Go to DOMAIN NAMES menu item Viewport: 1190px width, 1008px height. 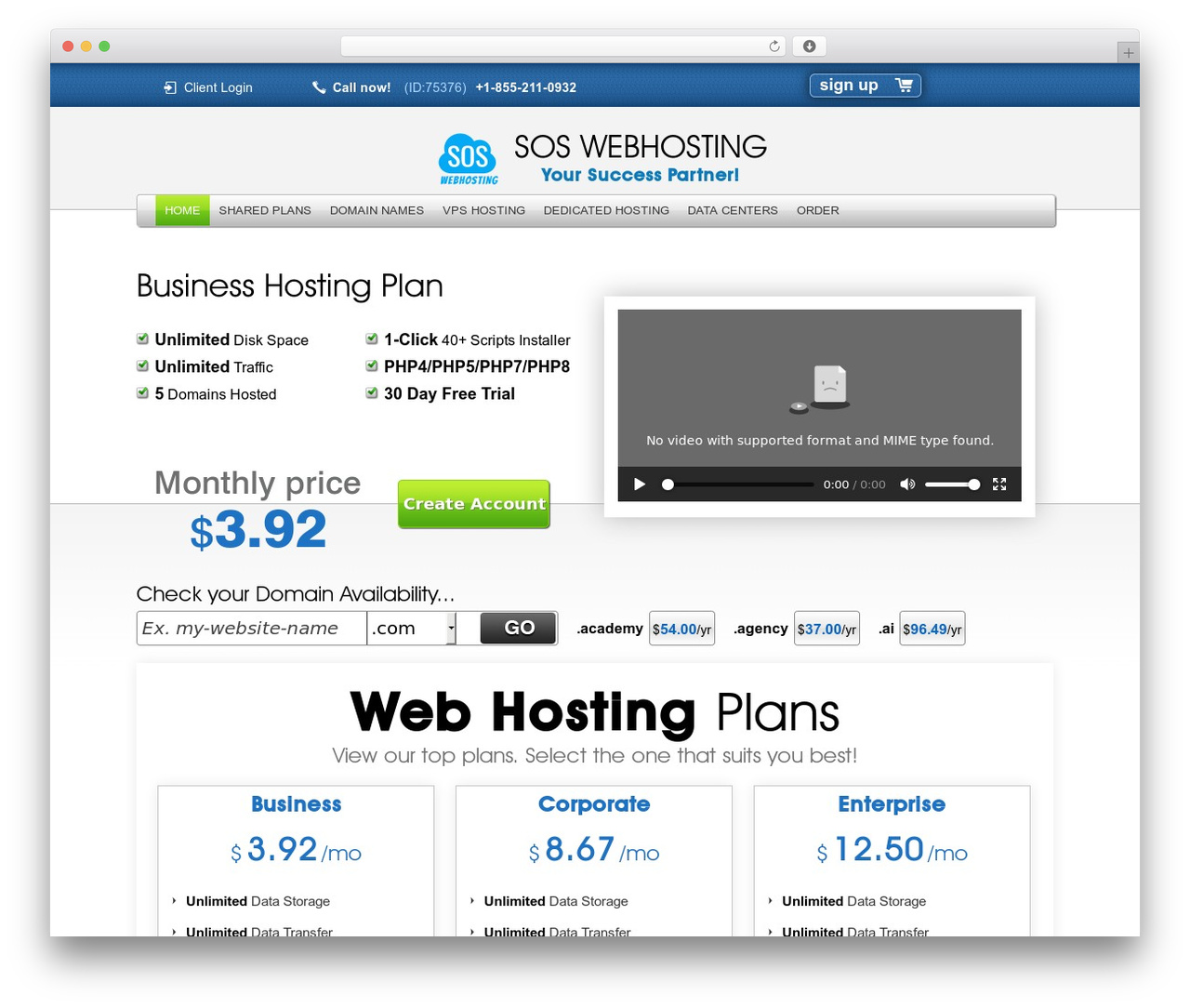click(377, 211)
